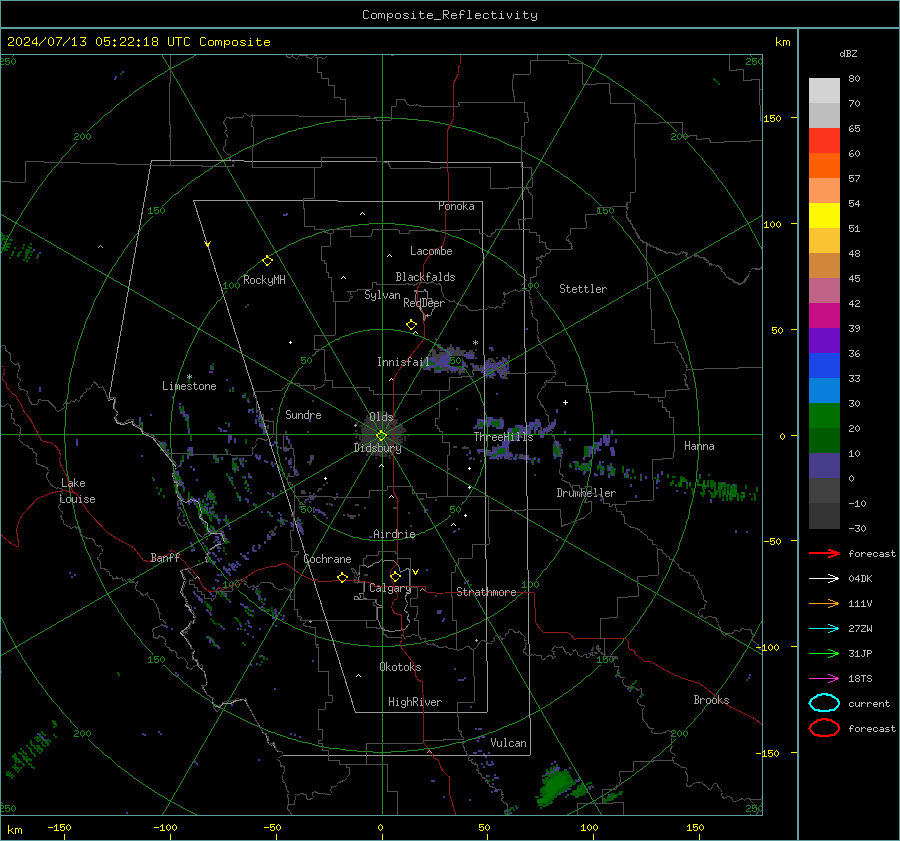Click the Airdrie label
The image size is (900, 841).
tap(394, 534)
